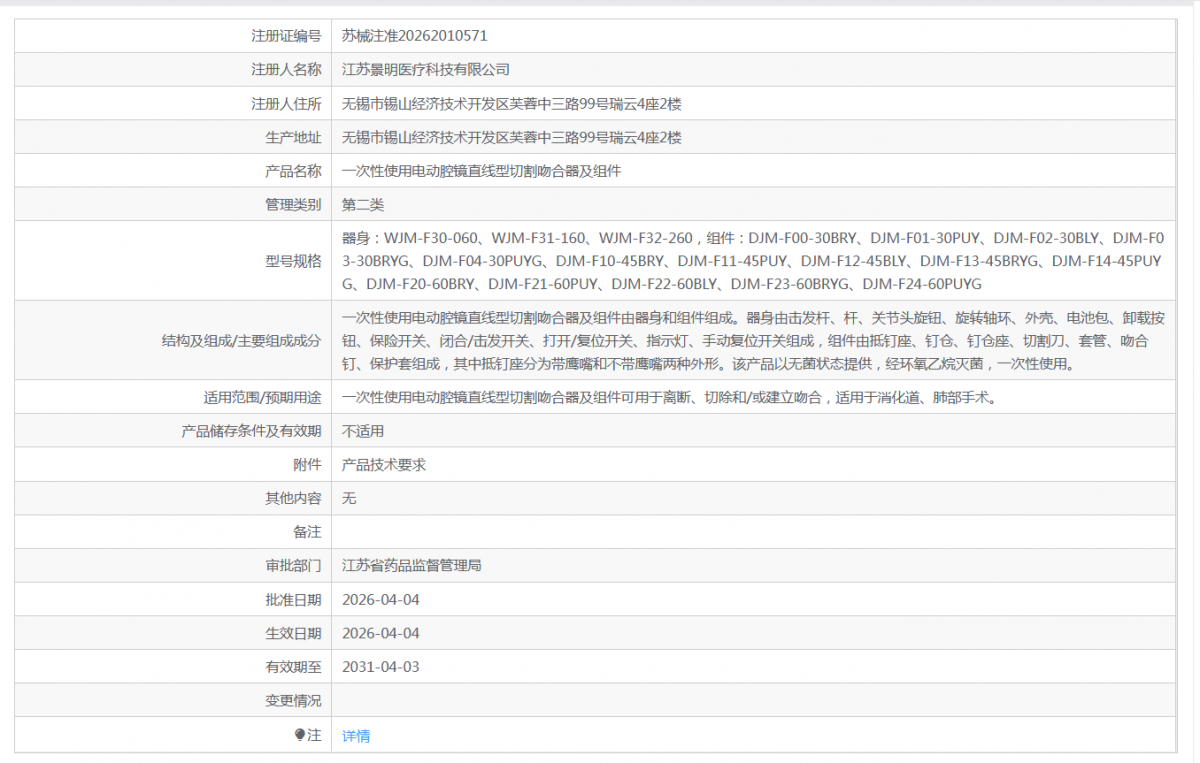Click the 结构及组成/主要组成成分 label
Screen dimensions: 1200x763
241,341
